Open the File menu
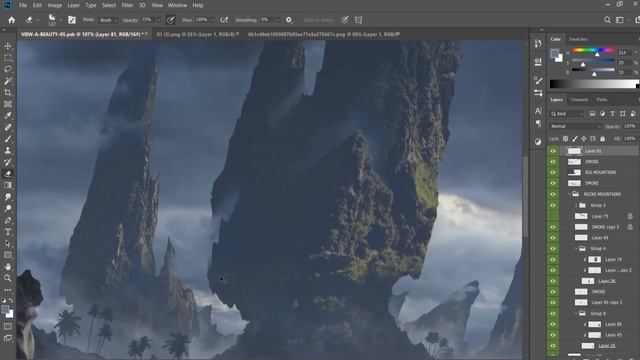This screenshot has height=360, width=640. click(23, 5)
